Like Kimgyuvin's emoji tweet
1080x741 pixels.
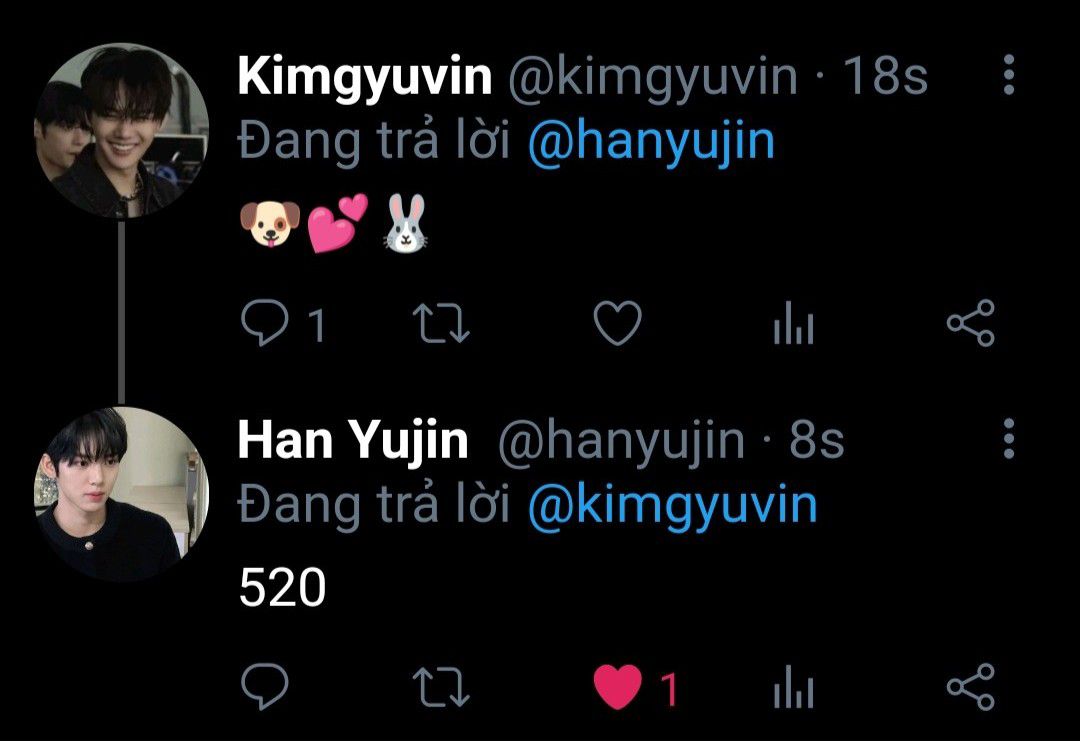(617, 322)
